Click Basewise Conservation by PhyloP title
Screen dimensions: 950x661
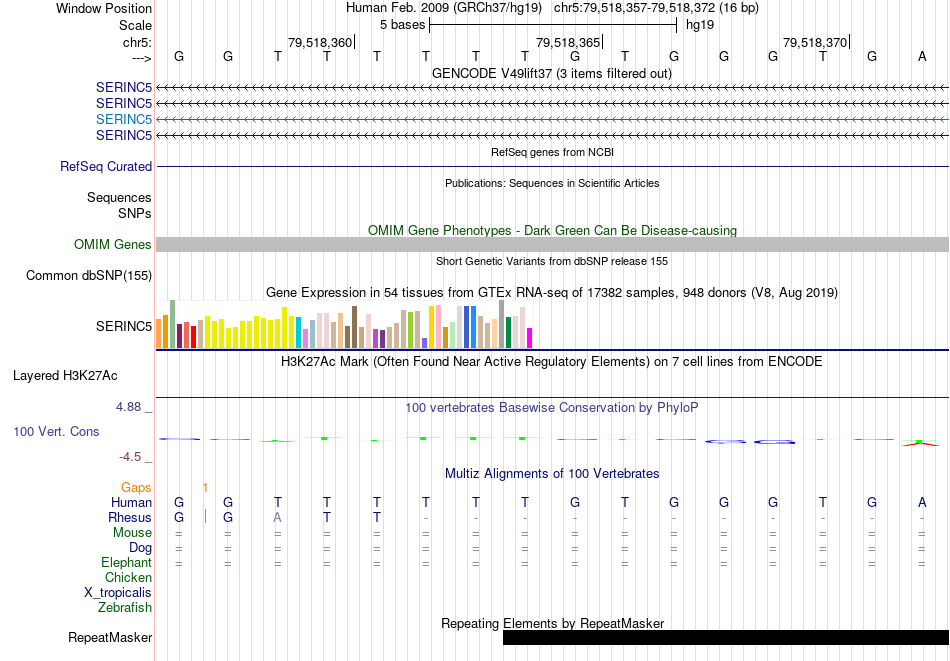pyautogui.click(x=552, y=408)
